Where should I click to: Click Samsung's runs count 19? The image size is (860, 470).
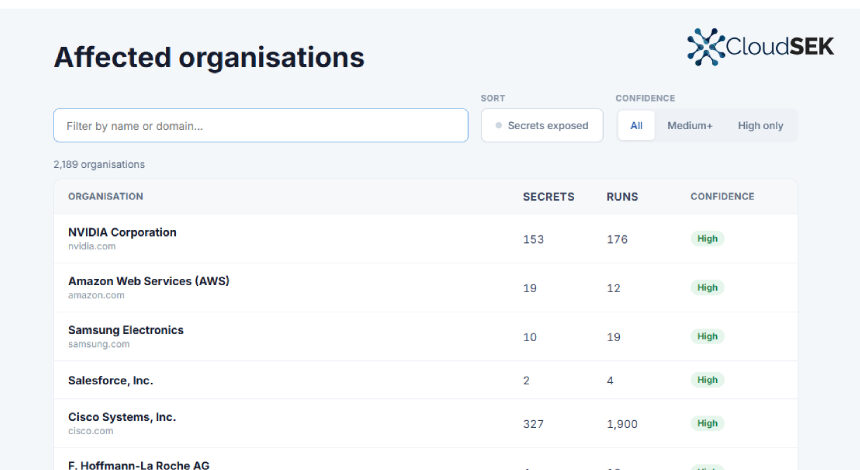pyautogui.click(x=614, y=337)
